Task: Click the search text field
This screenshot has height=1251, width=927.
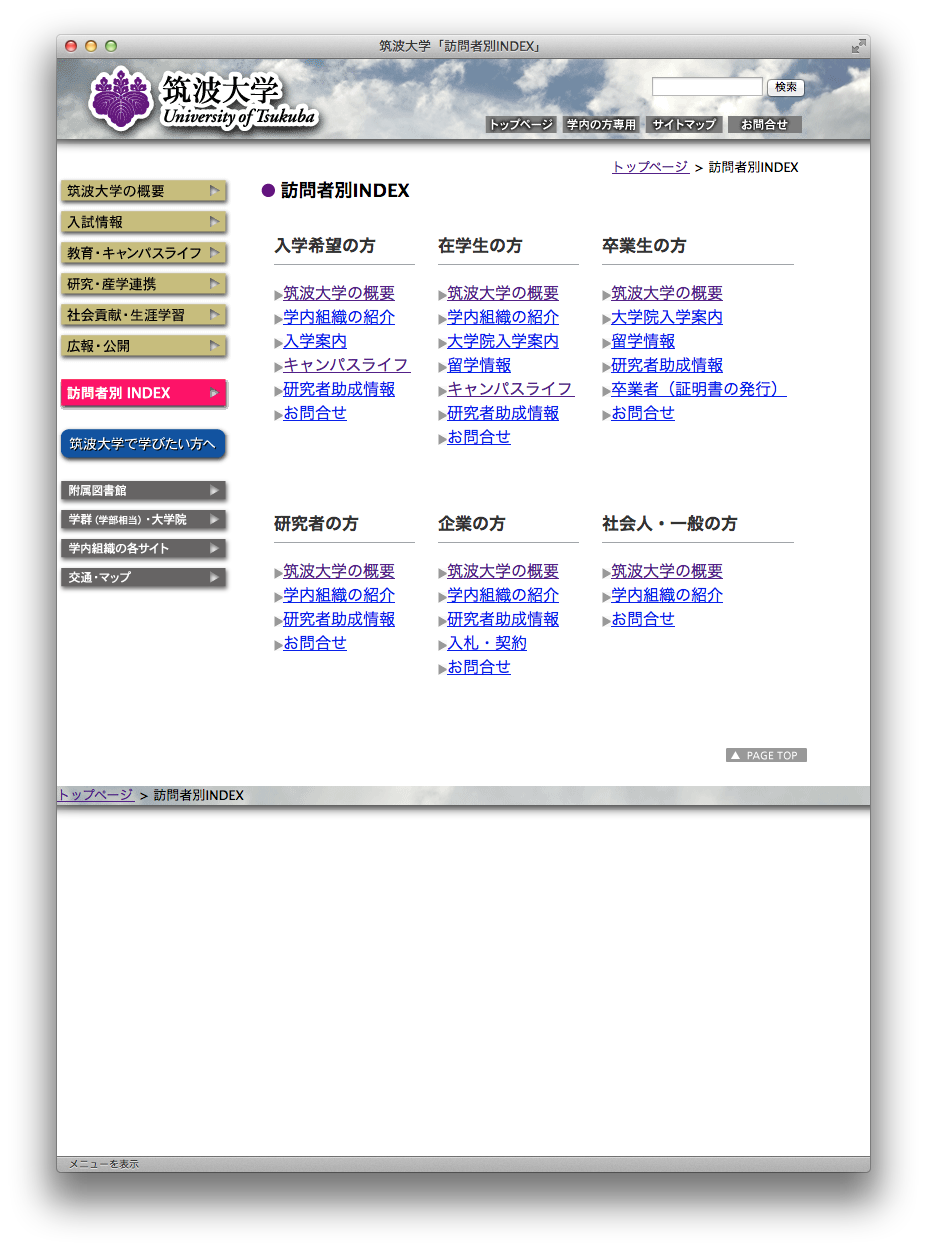Action: pyautogui.click(x=707, y=87)
